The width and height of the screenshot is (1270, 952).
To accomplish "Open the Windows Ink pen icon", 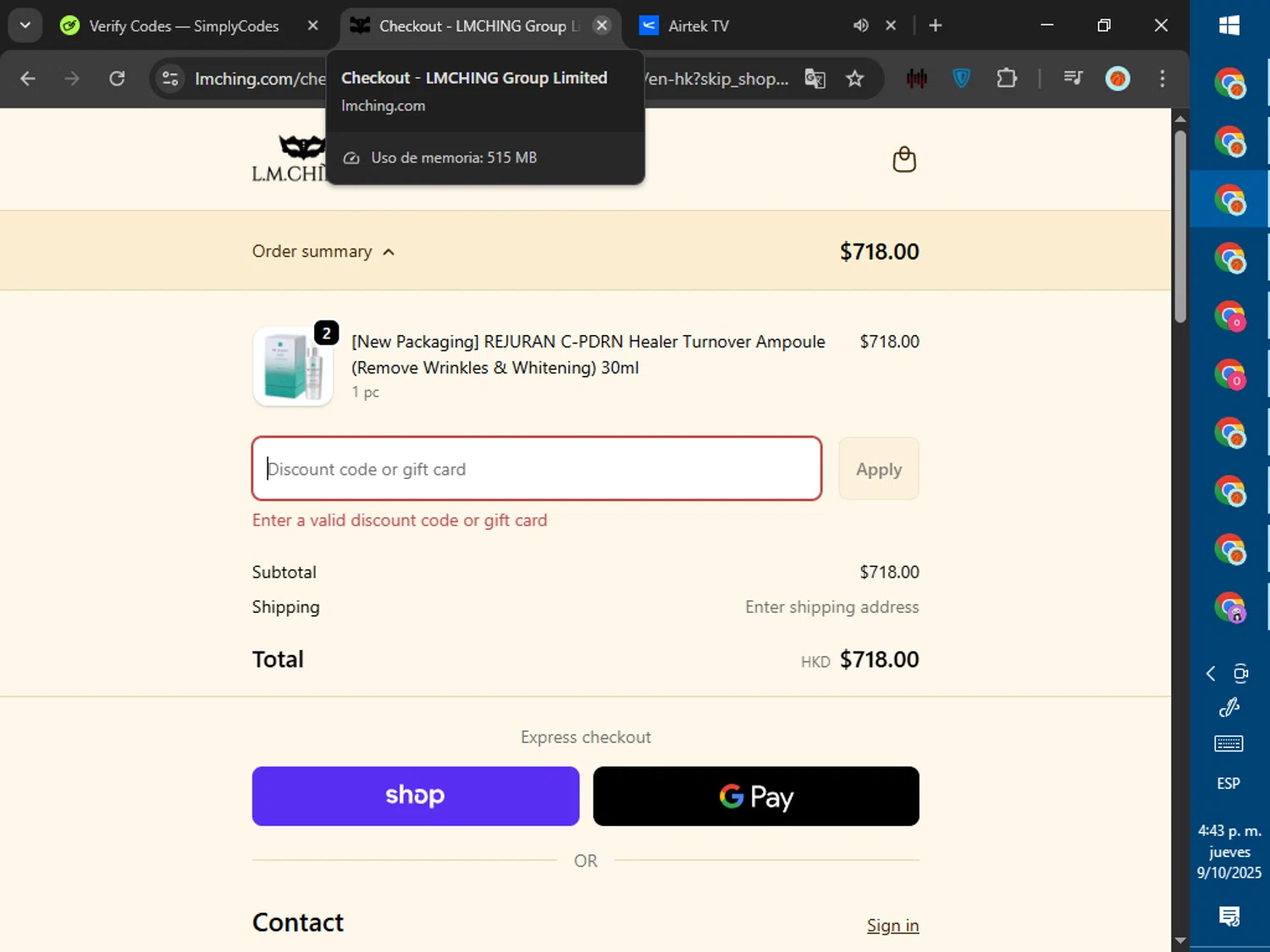I will 1229,707.
